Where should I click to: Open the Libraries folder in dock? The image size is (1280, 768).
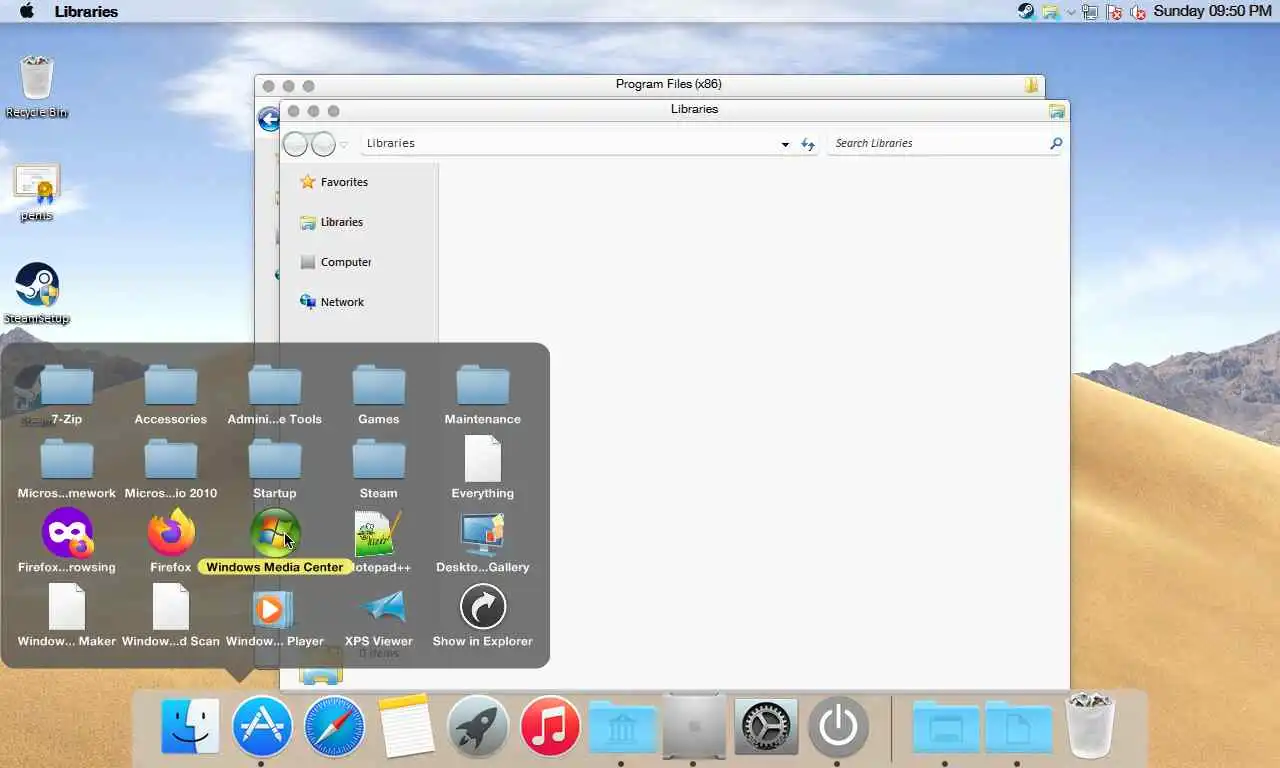(622, 727)
